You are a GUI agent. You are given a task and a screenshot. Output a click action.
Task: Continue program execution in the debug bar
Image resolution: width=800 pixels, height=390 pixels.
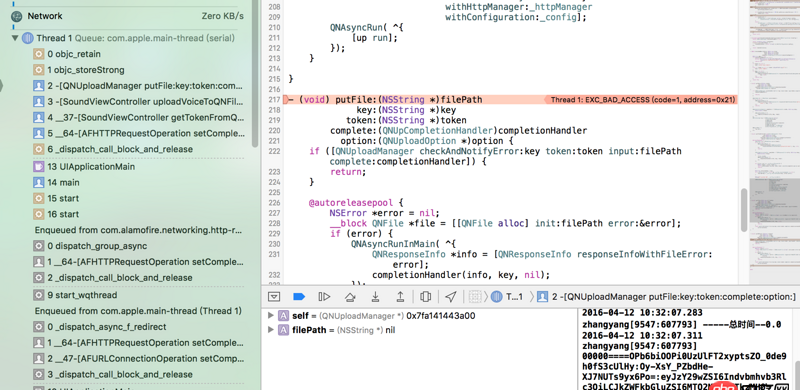coord(324,297)
